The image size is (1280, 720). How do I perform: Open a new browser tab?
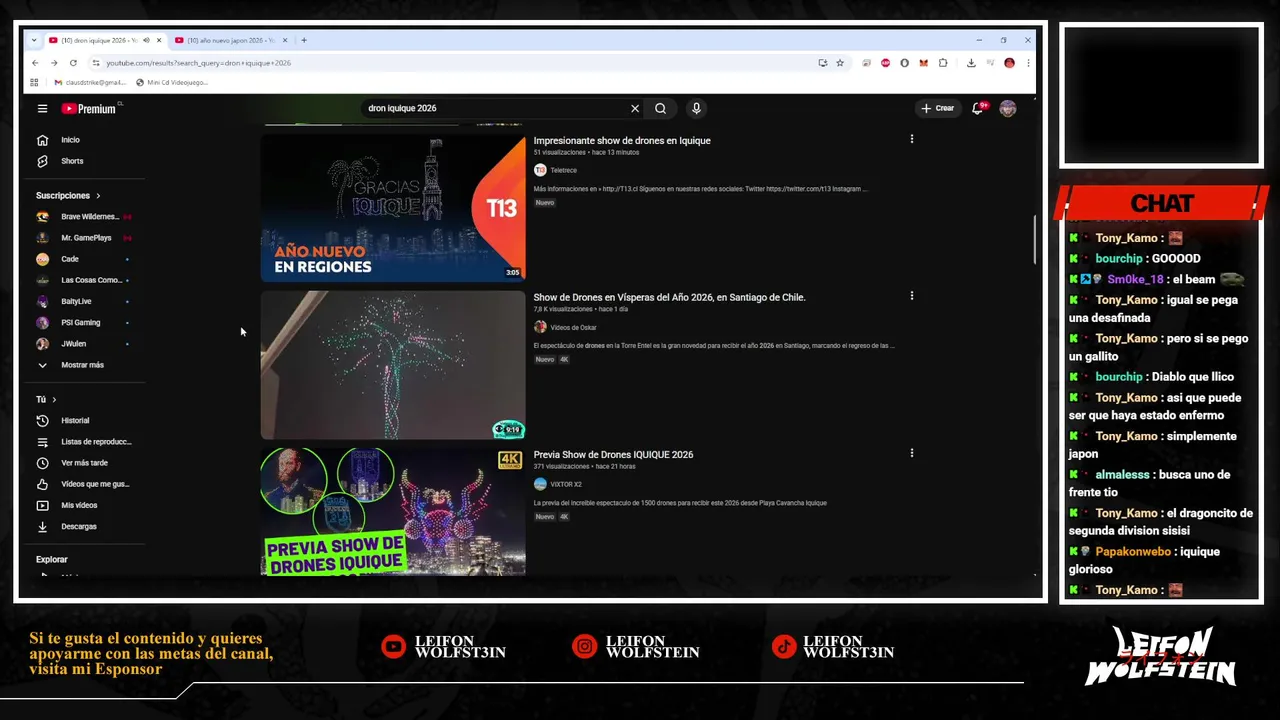click(304, 41)
